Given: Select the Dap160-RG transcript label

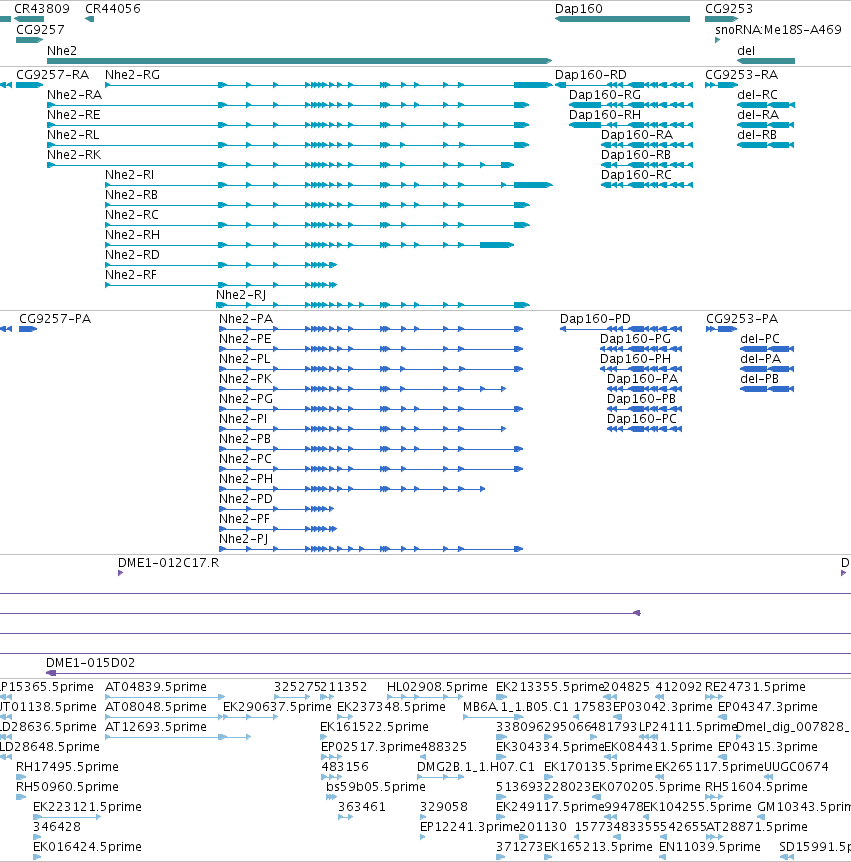Looking at the screenshot, I should pos(605,95).
